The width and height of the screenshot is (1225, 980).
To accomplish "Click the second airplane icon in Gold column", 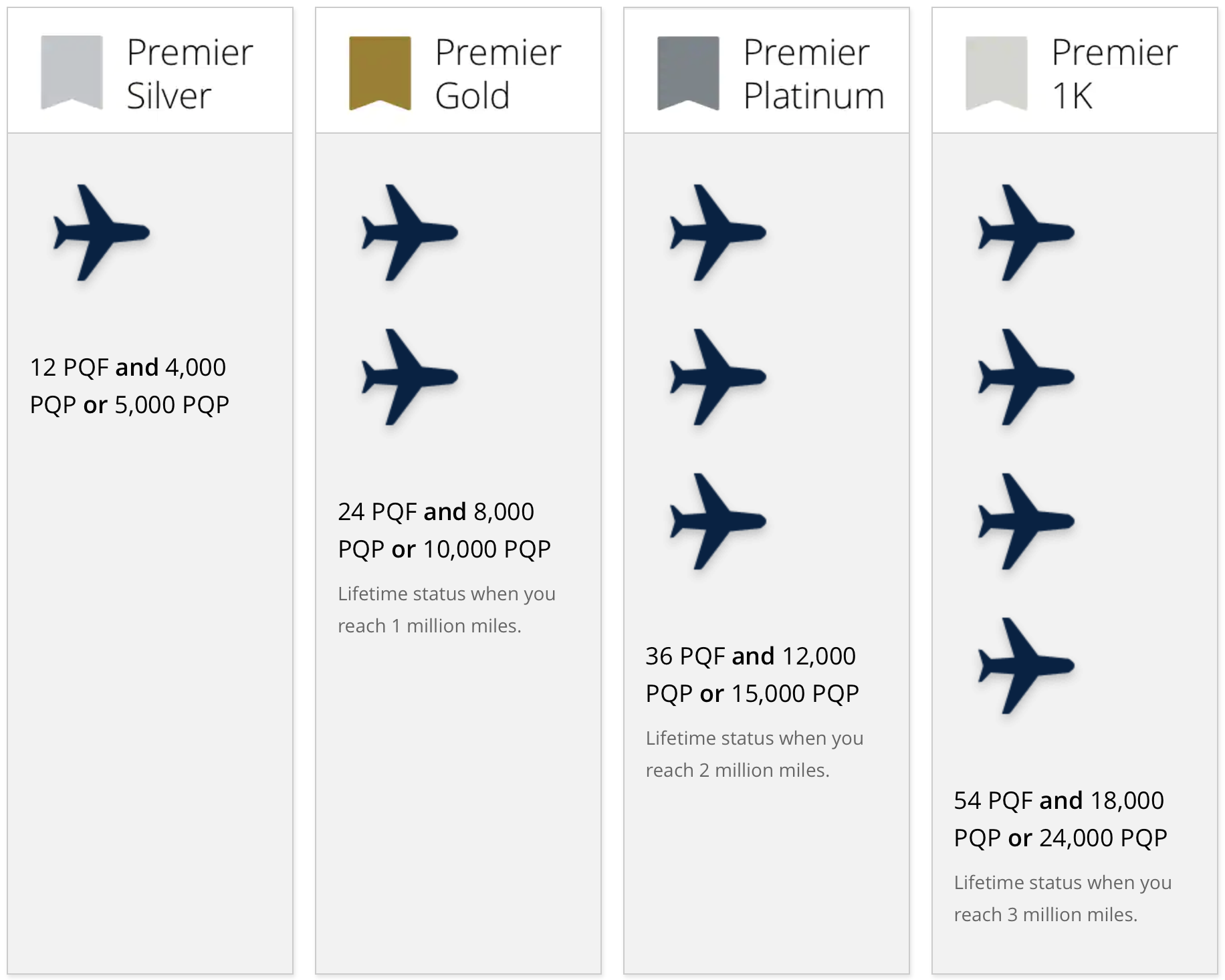I will (x=410, y=377).
